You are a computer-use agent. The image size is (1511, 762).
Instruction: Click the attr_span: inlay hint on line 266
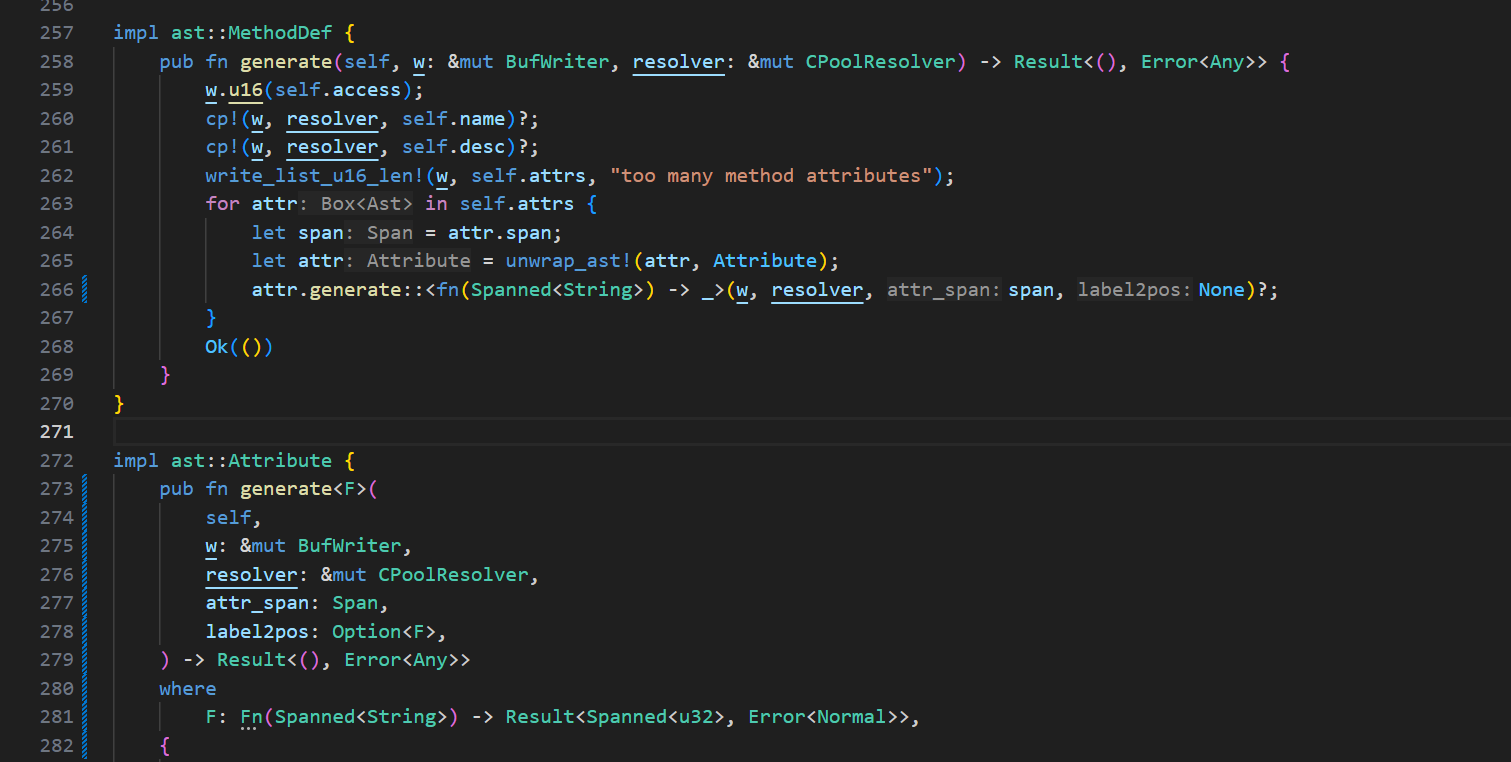coord(943,290)
